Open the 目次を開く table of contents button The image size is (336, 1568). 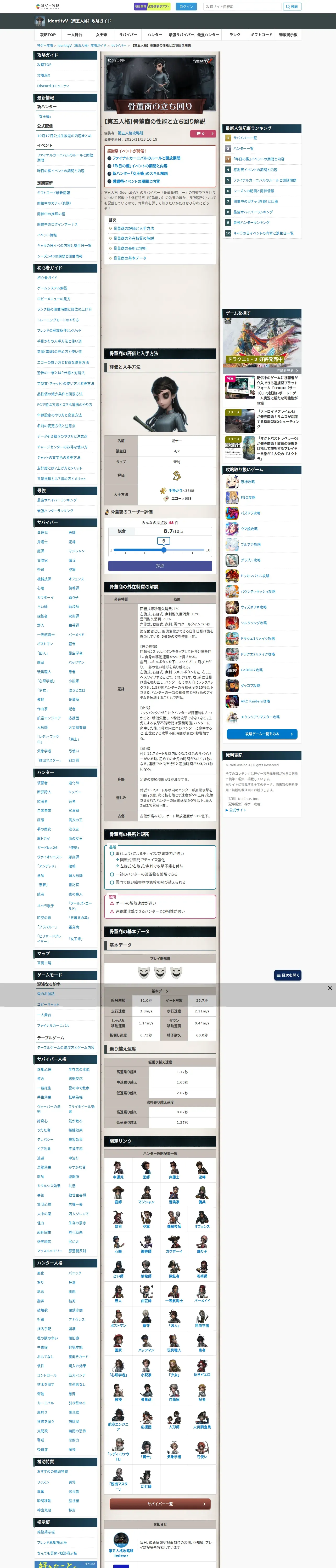[287, 975]
